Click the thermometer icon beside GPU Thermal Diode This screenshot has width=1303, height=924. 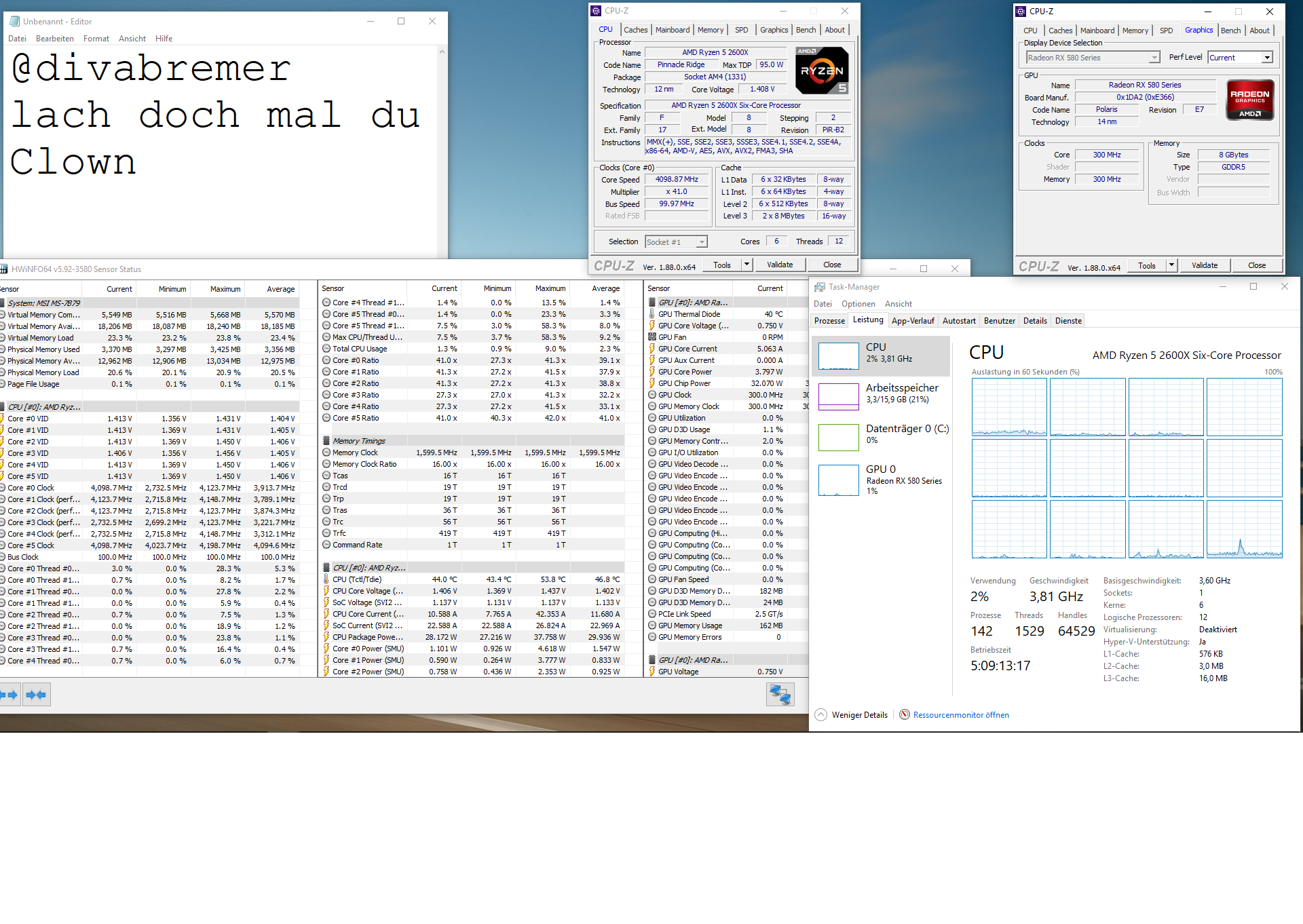click(652, 314)
